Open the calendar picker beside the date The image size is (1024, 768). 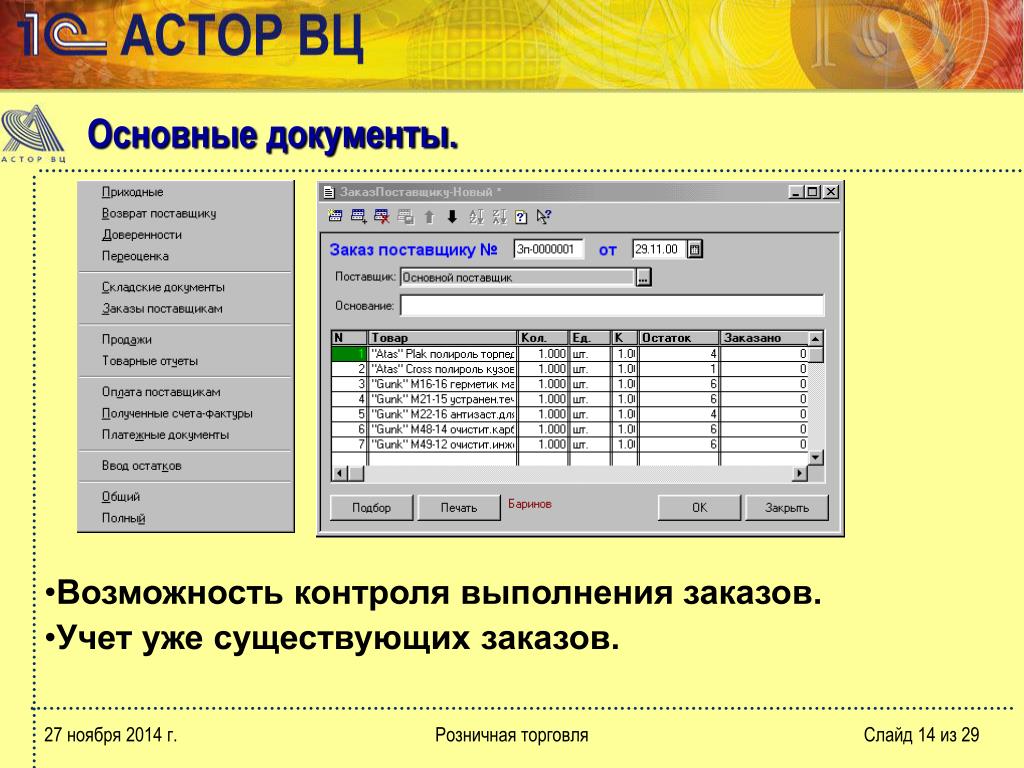click(x=695, y=249)
